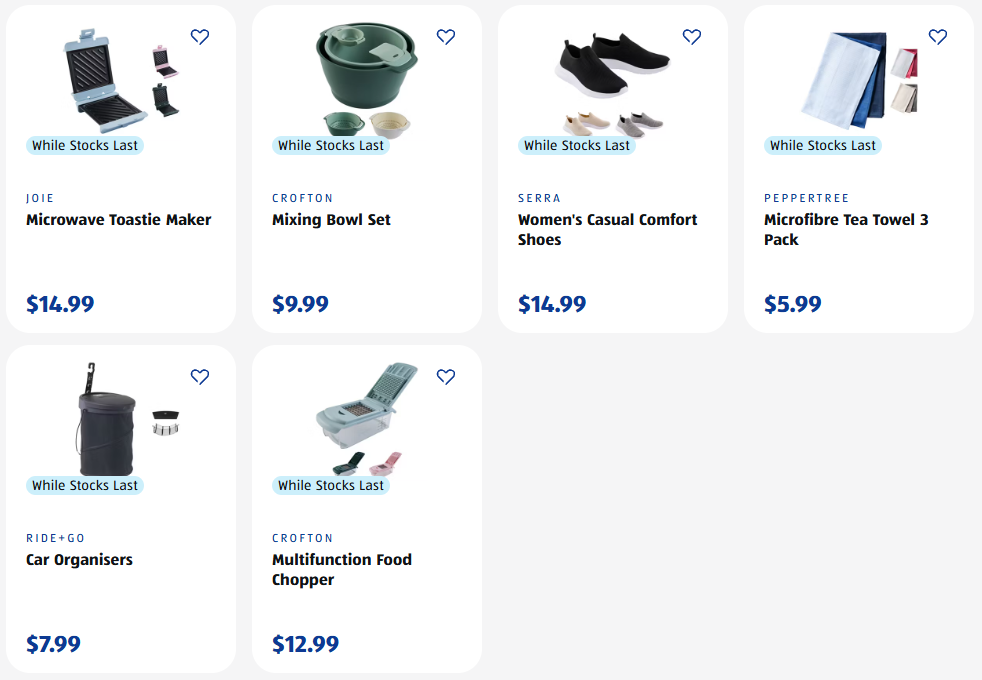Click While Stocks Last badge on Car Organisers

85,486
